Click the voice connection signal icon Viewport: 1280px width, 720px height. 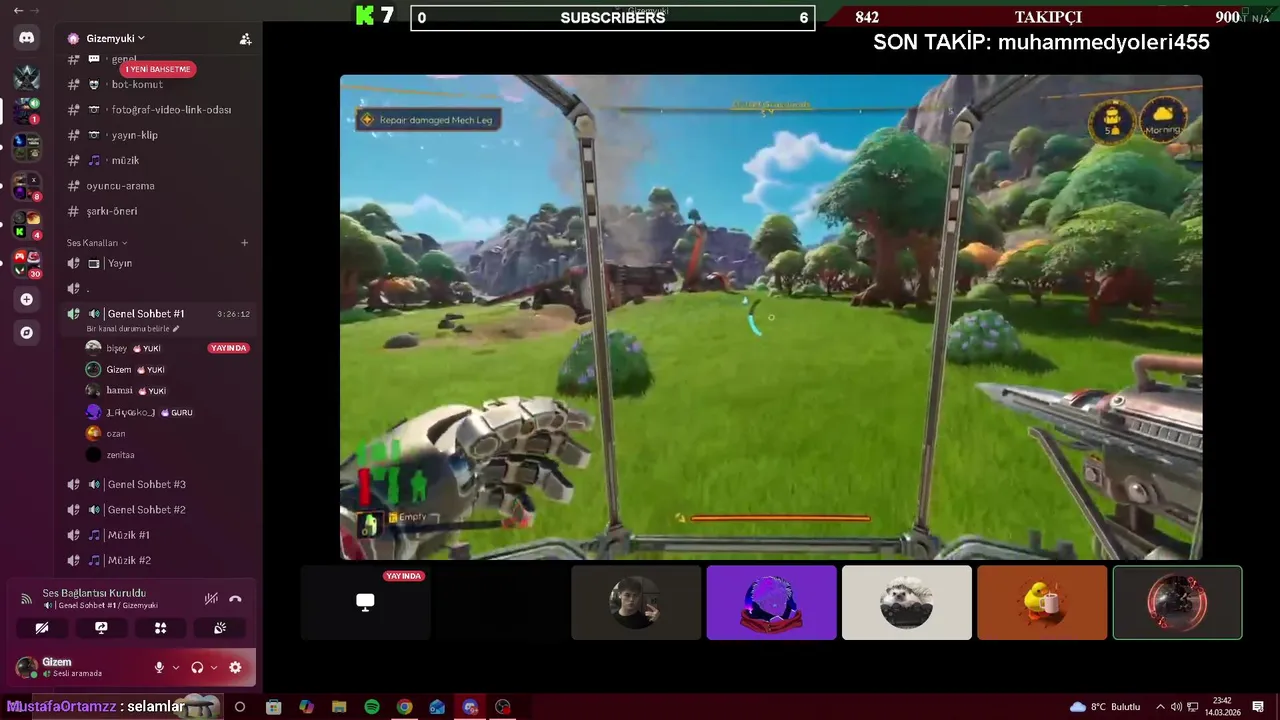[26, 599]
